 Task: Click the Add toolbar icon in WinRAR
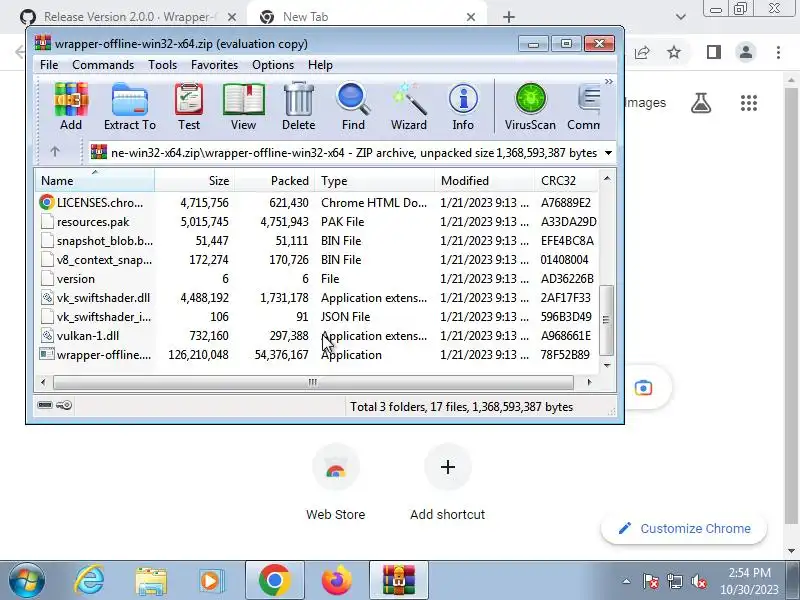tap(71, 106)
